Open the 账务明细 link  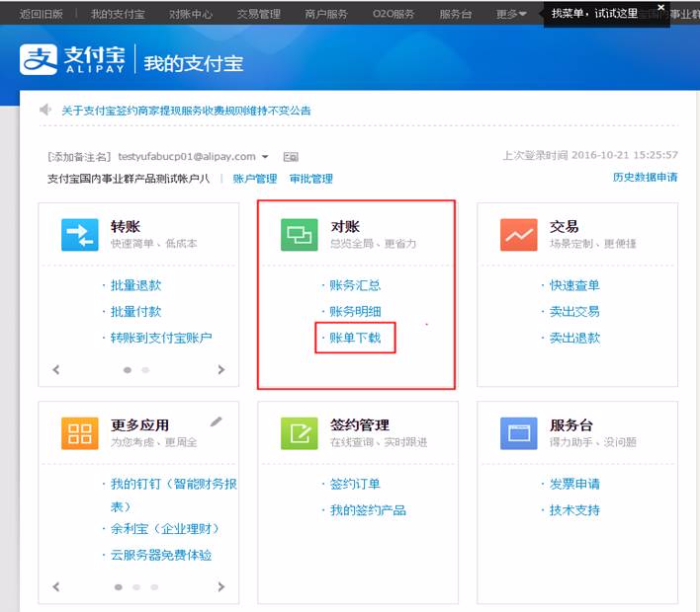[x=355, y=312]
